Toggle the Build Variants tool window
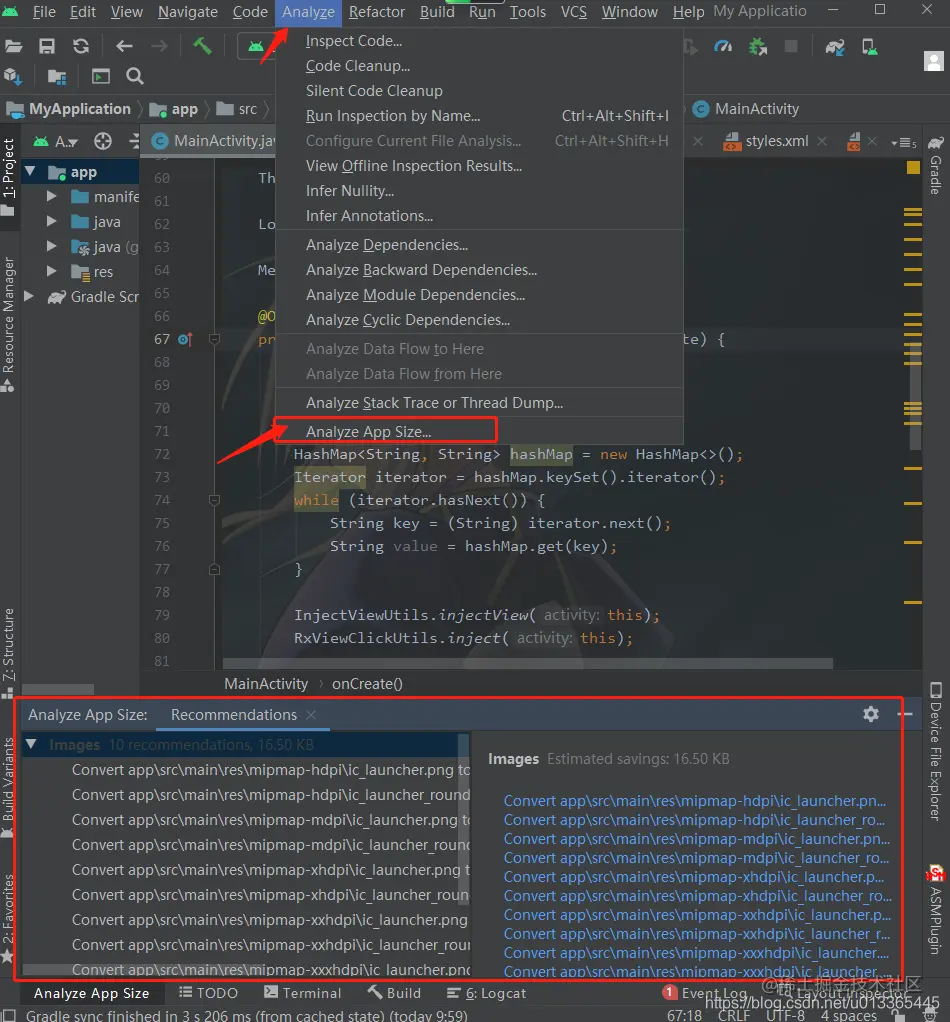This screenshot has height=1022, width=950. [8, 787]
